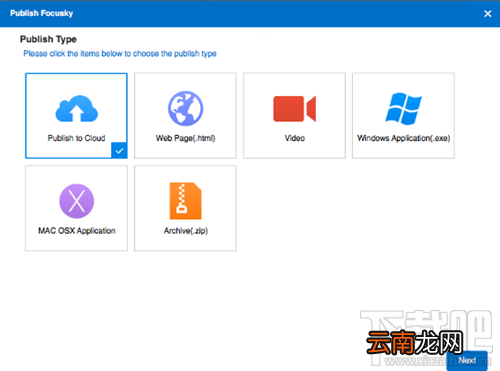Click the Next button
The image size is (500, 371).
tap(467, 360)
